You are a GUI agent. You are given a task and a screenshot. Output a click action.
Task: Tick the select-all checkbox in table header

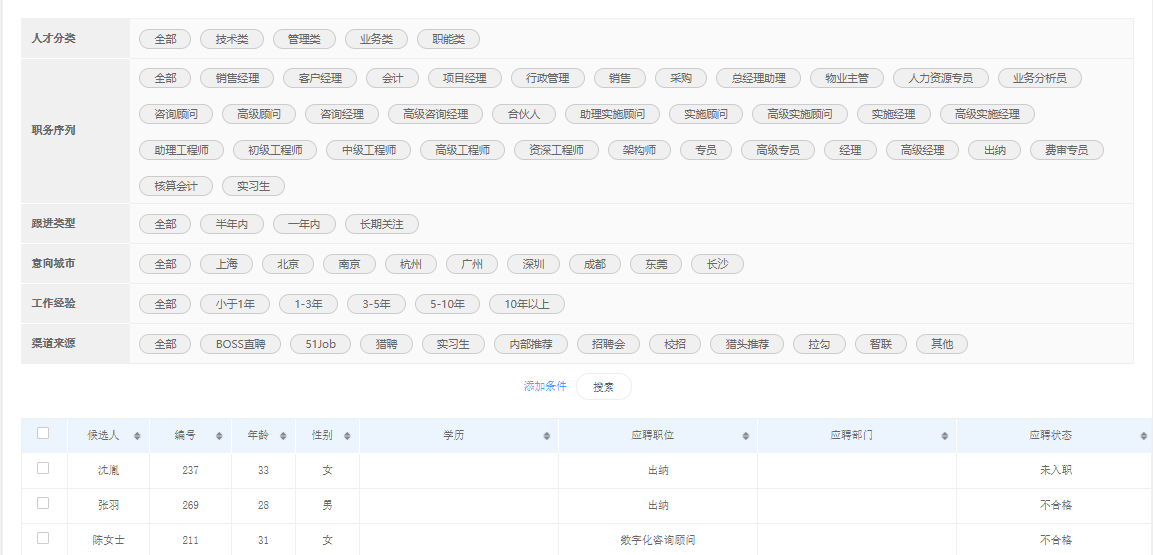43,434
